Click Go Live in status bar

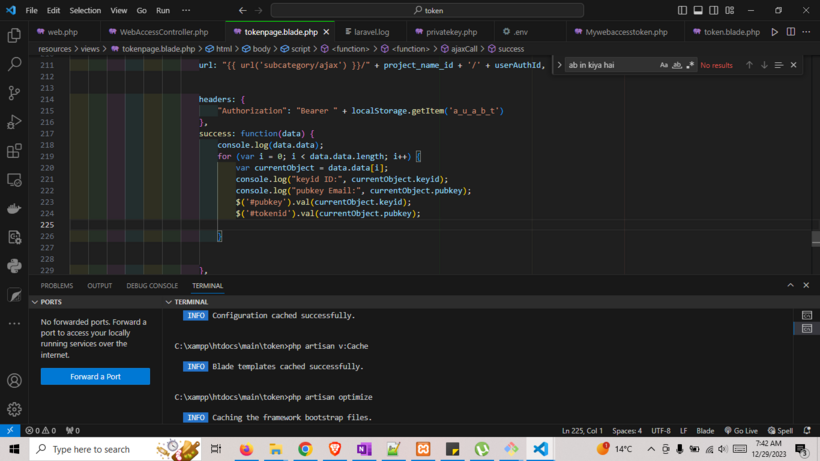[x=741, y=430]
